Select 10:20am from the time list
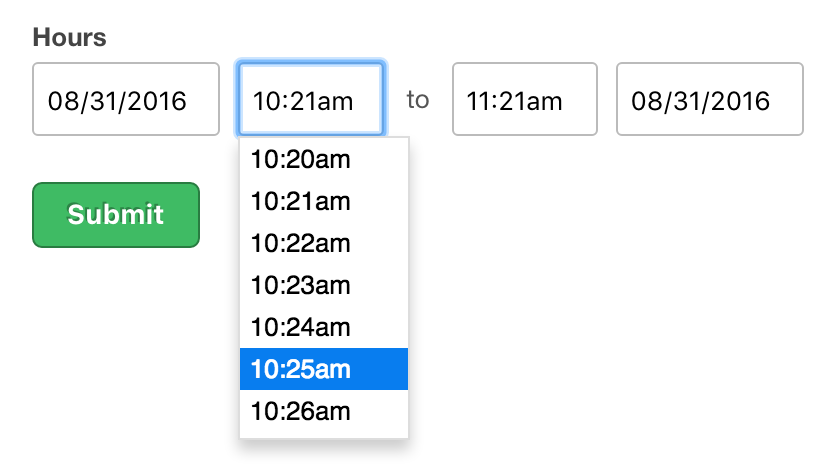This screenshot has height=464, width=832. (323, 159)
